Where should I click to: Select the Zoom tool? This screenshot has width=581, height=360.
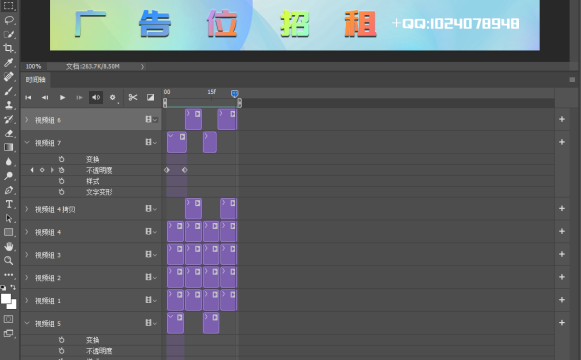9,260
